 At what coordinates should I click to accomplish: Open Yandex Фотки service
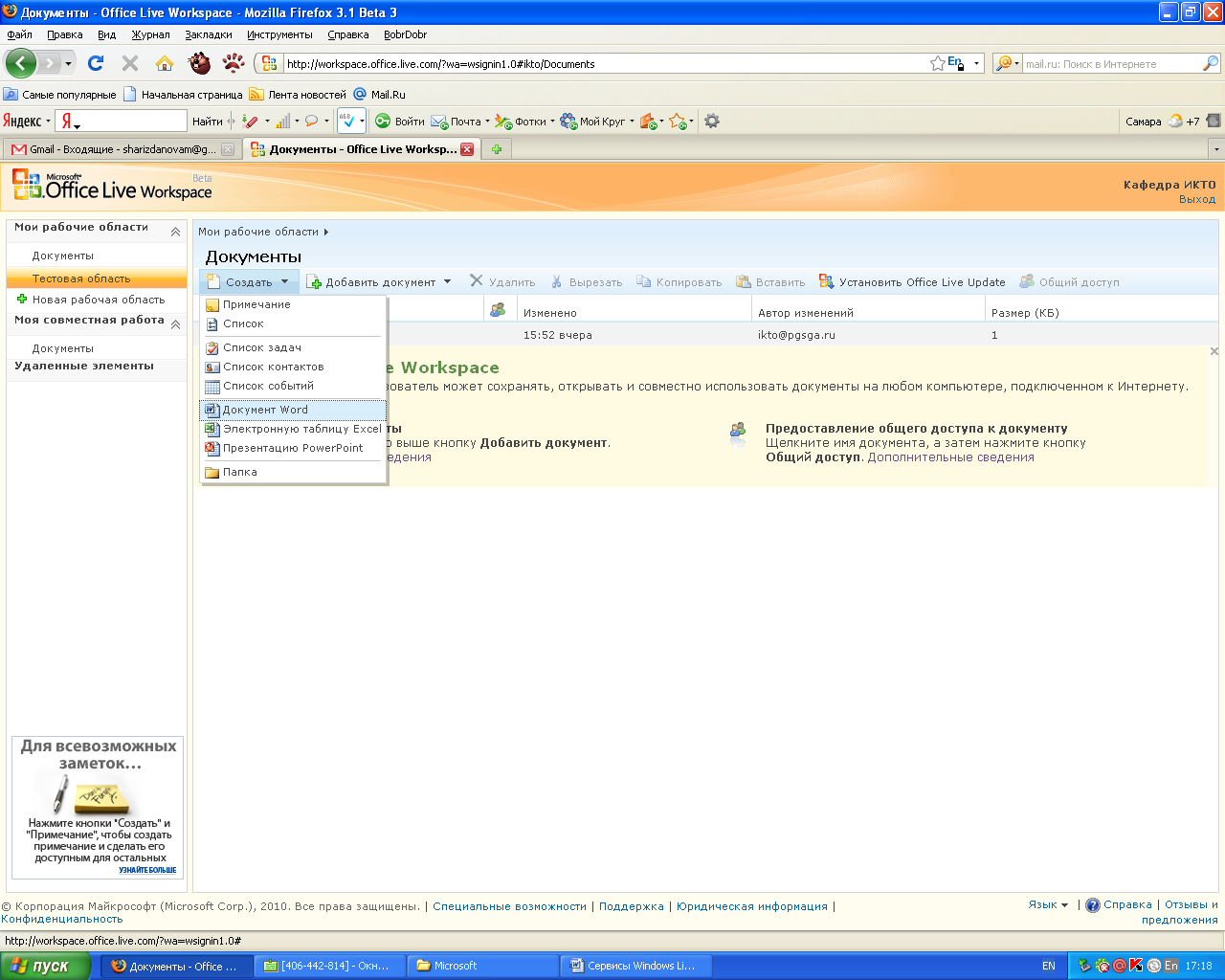coord(523,122)
